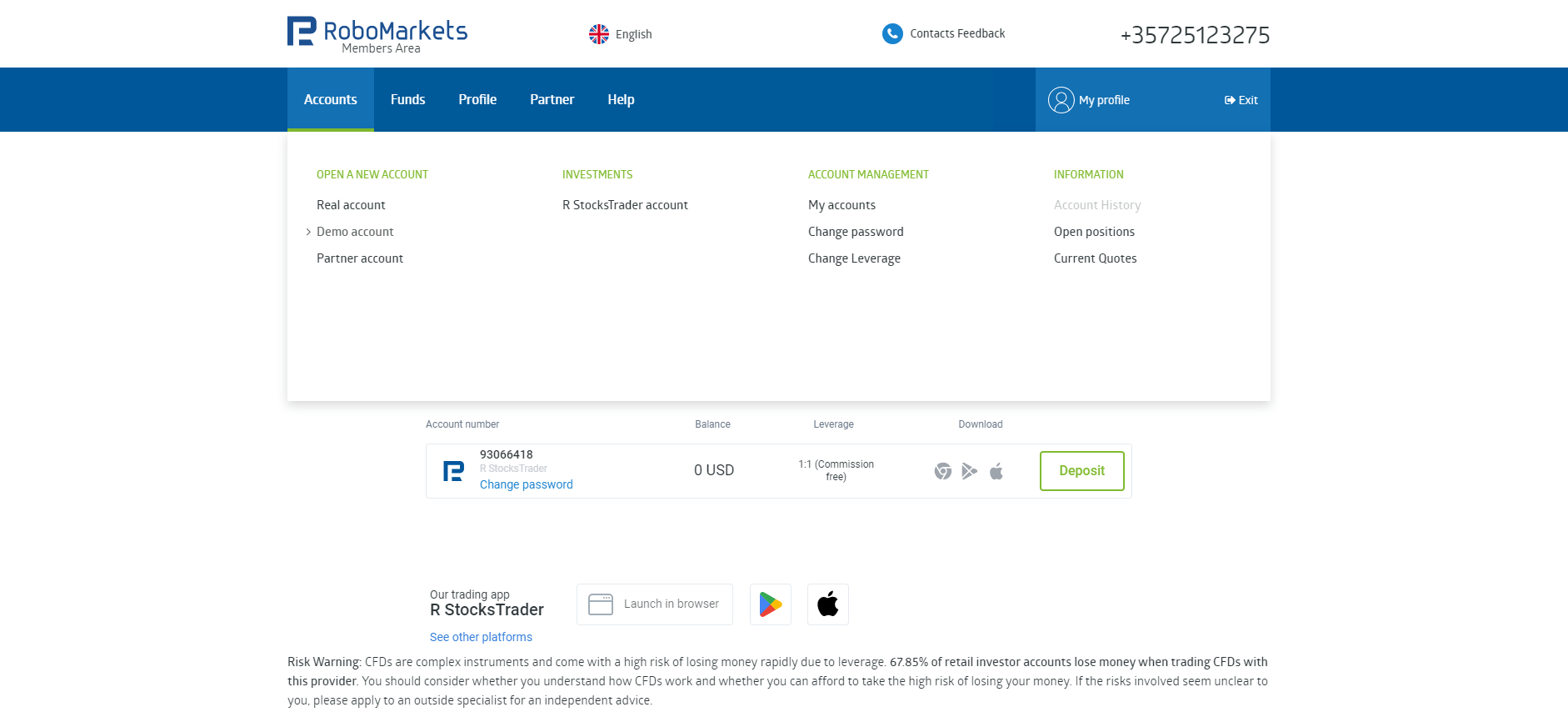Click the 0 USD balance value
Viewport: 1568px width, 727px height.
(x=714, y=470)
